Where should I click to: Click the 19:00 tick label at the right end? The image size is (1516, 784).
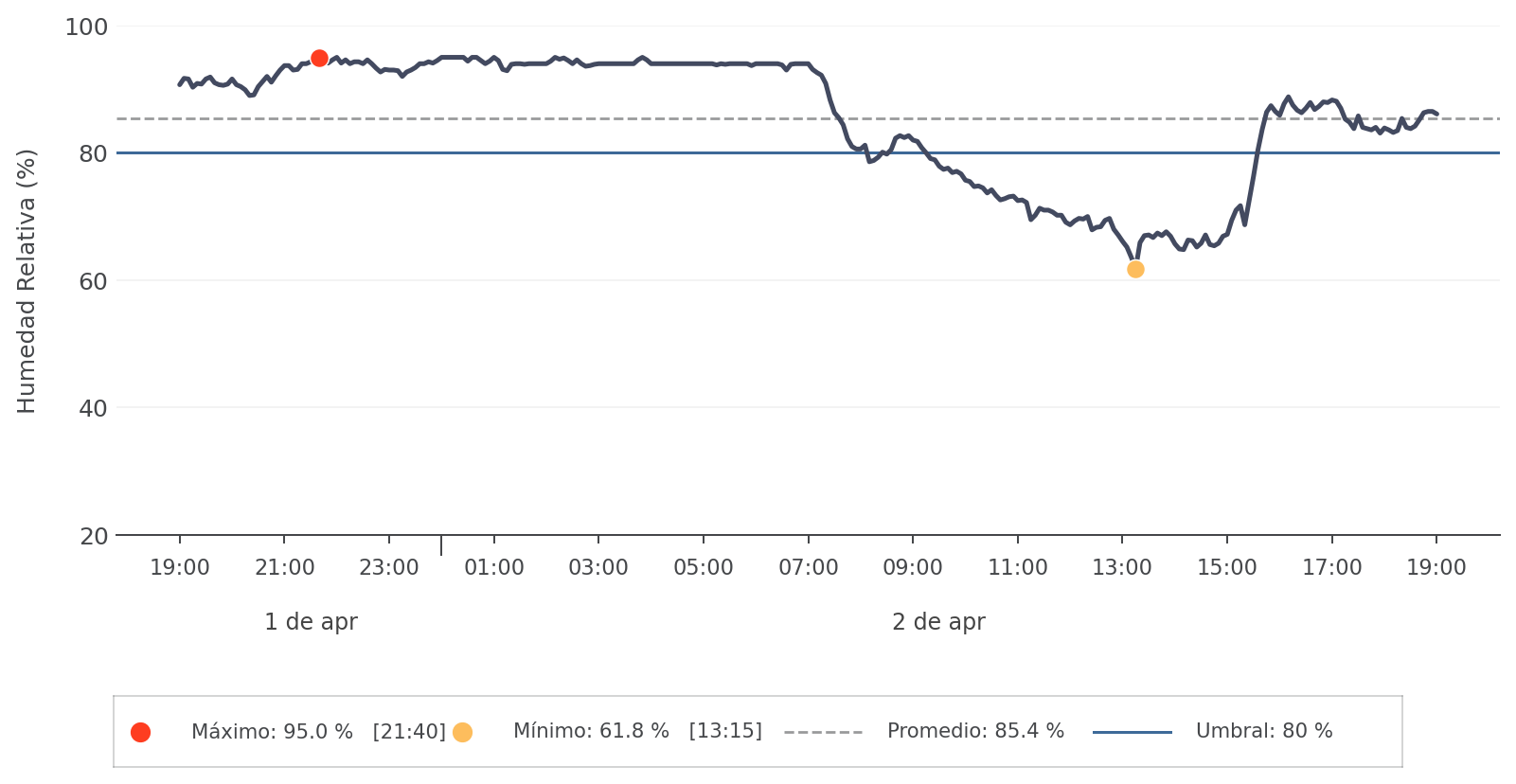click(x=1436, y=568)
